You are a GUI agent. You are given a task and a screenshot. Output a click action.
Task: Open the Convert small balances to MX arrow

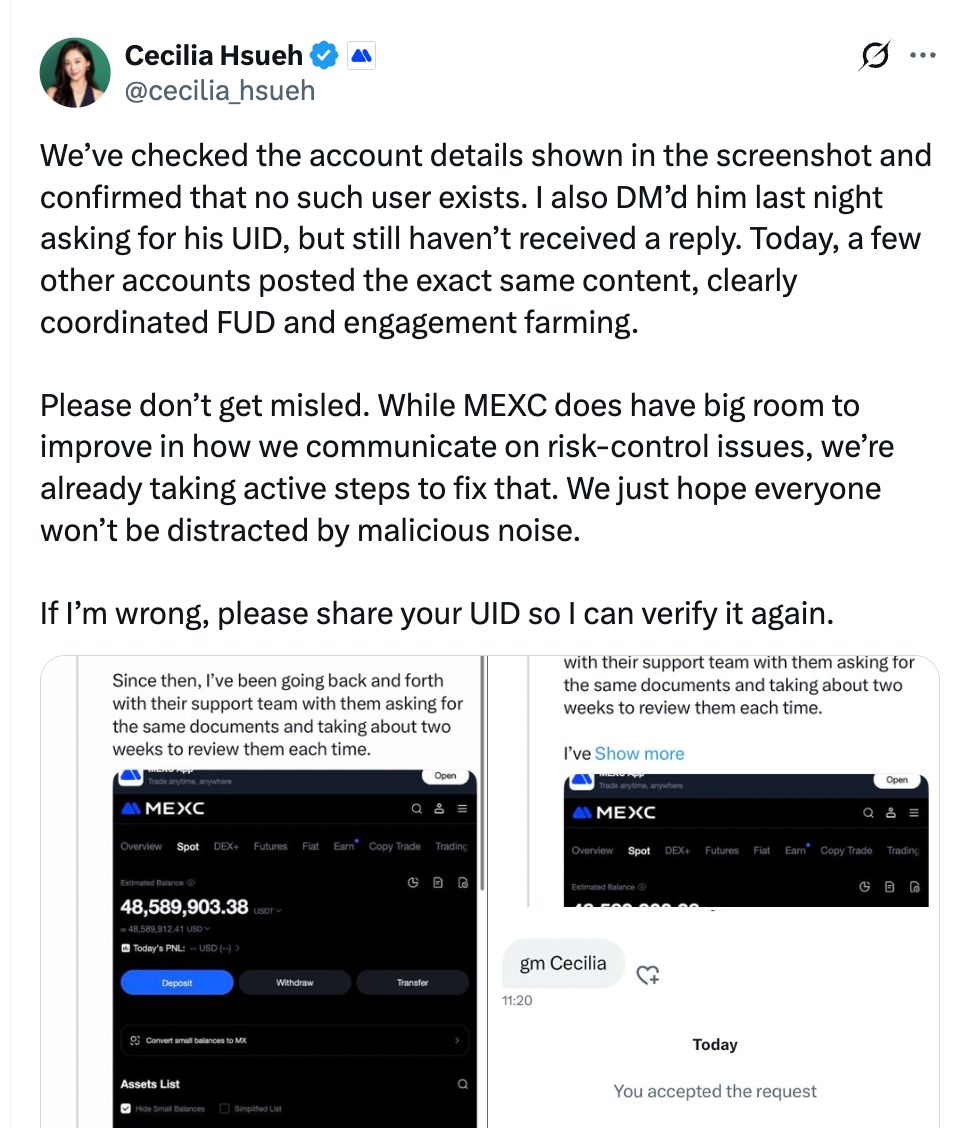coord(457,1040)
